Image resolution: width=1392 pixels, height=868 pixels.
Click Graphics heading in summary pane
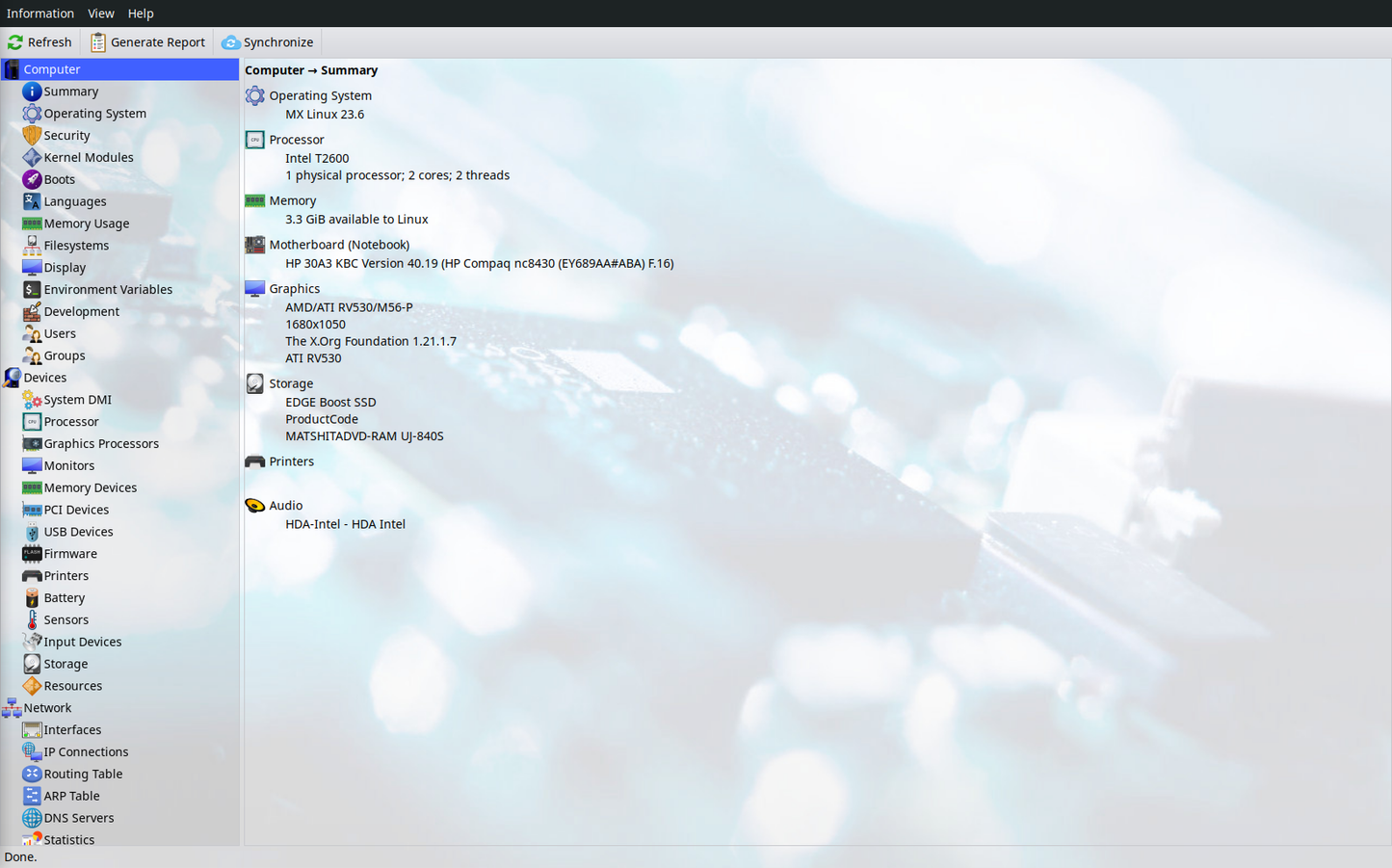tap(294, 289)
